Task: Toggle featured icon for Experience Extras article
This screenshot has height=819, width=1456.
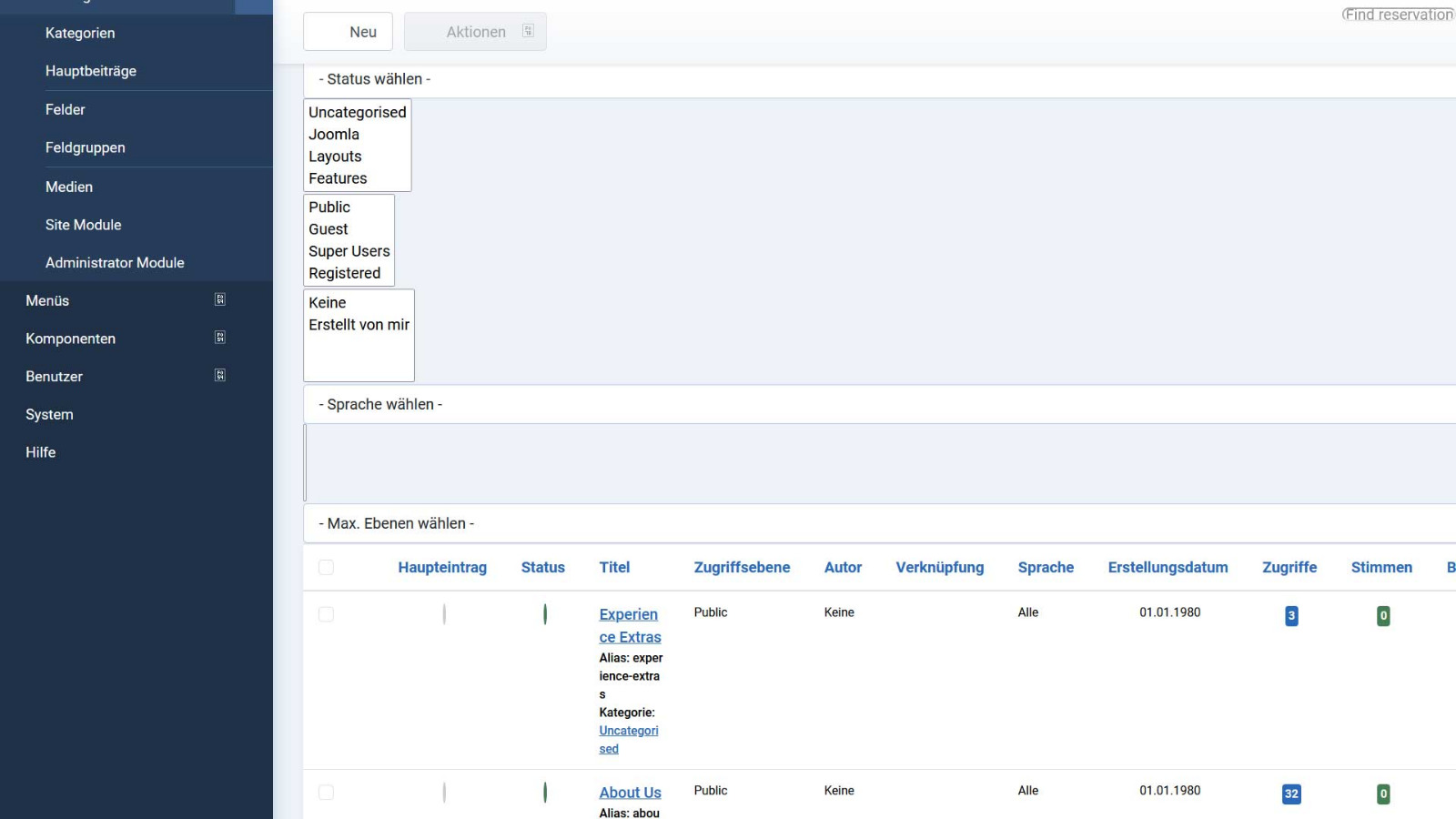Action: (444, 614)
